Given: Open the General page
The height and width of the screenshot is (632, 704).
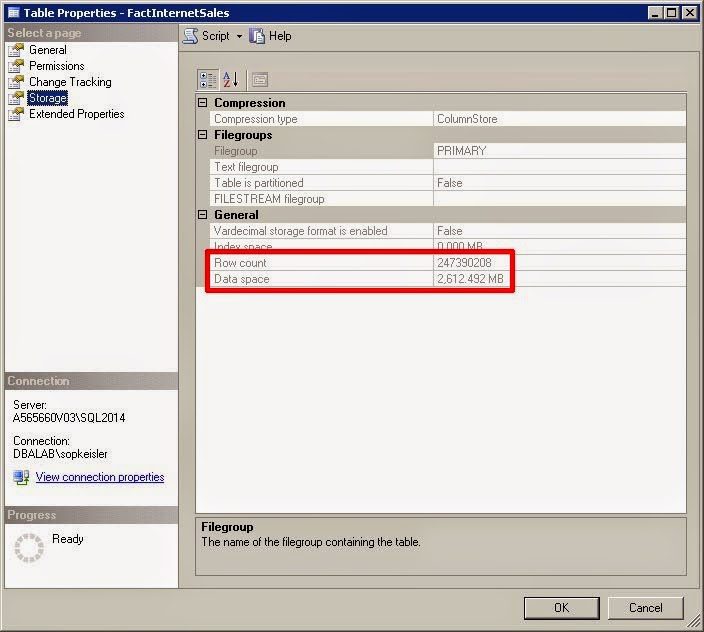Looking at the screenshot, I should point(48,50).
